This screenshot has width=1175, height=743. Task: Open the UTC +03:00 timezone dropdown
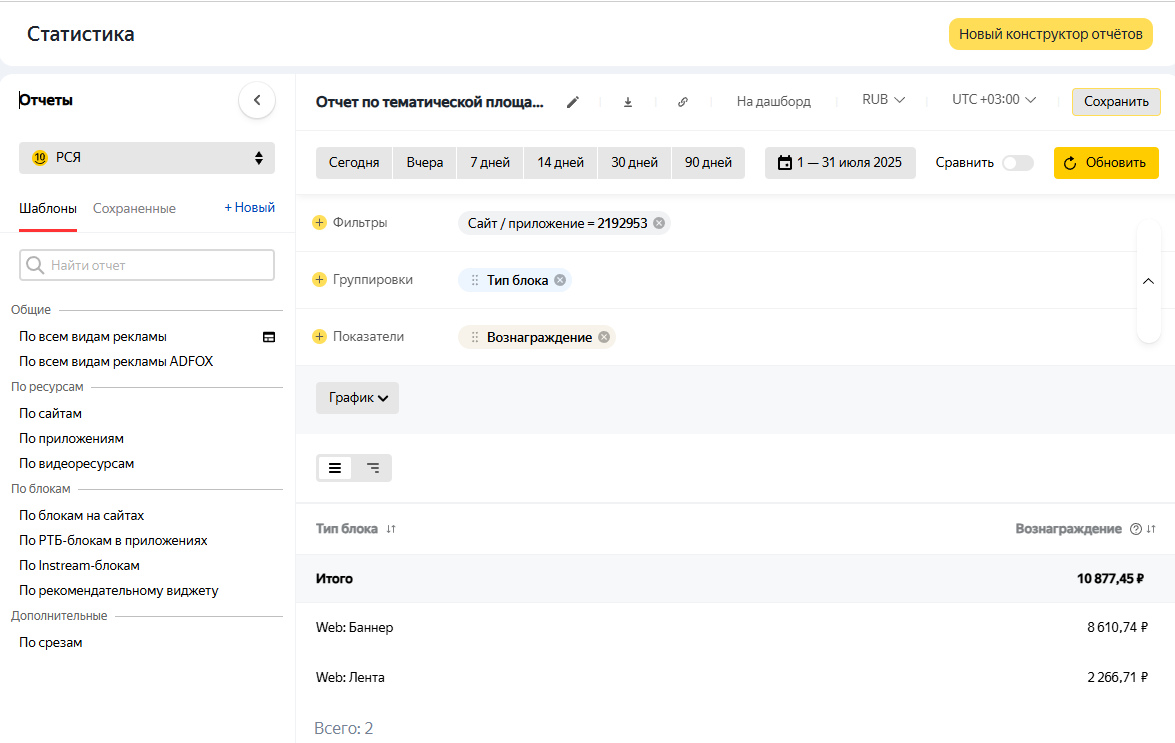(993, 100)
